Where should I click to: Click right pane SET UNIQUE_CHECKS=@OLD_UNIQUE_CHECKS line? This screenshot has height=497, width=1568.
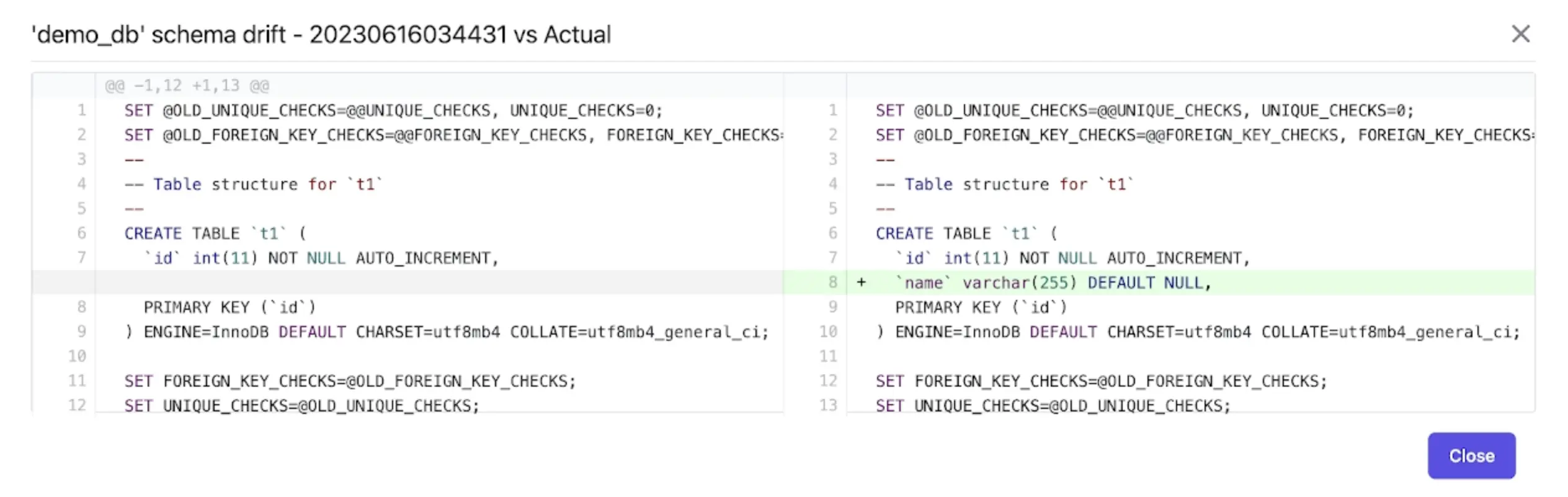point(1053,406)
